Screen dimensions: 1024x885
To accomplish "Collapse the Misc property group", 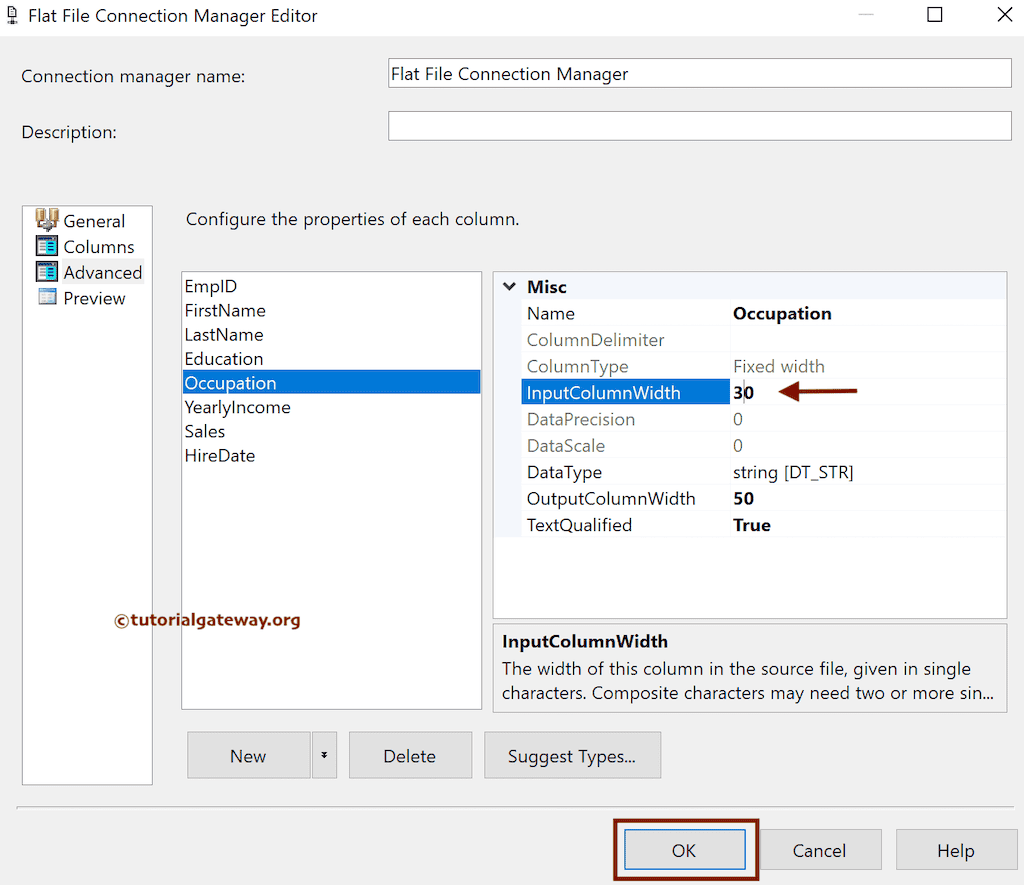I will (x=511, y=287).
